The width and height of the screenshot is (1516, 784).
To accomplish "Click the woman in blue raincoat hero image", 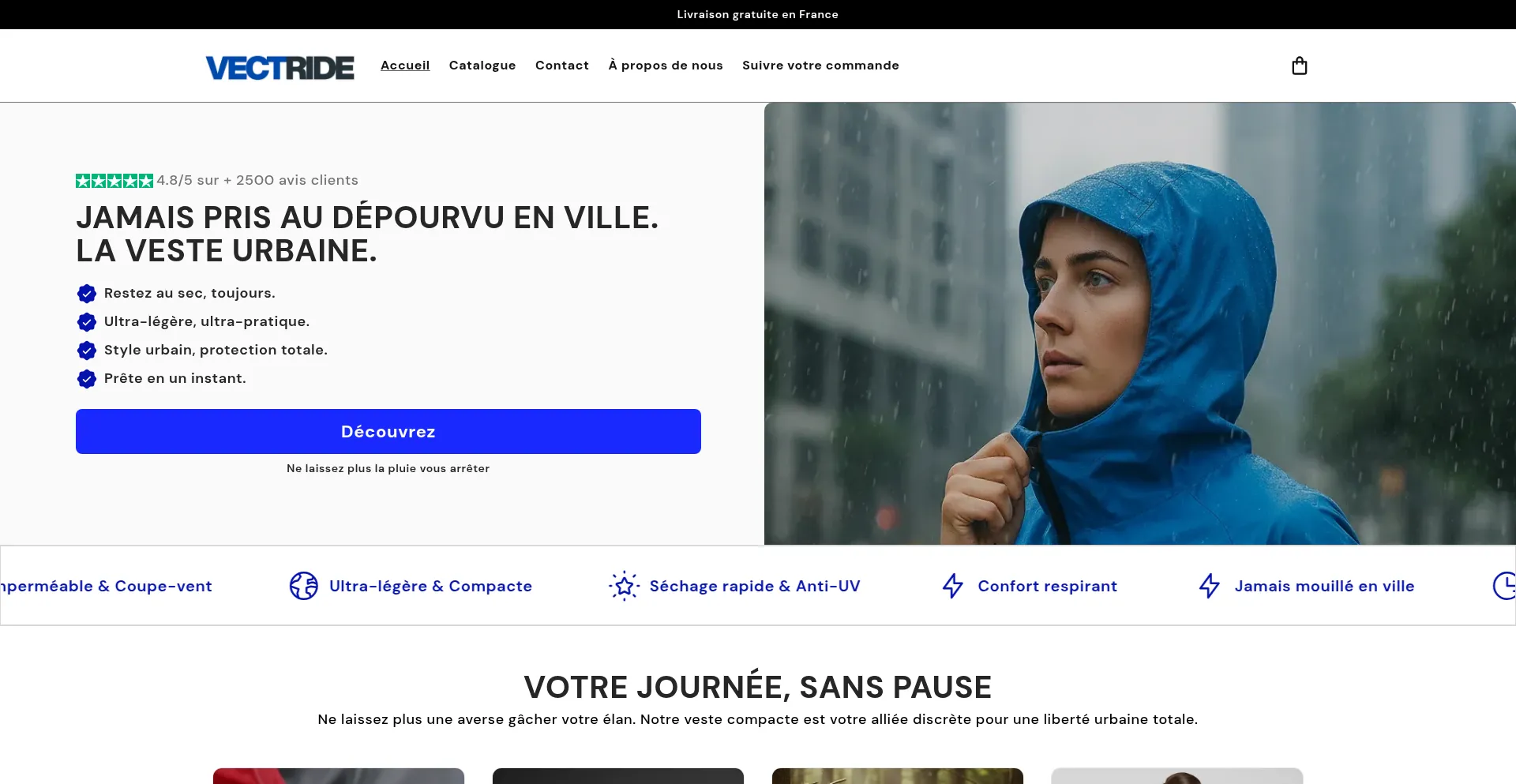I will pos(1140,324).
